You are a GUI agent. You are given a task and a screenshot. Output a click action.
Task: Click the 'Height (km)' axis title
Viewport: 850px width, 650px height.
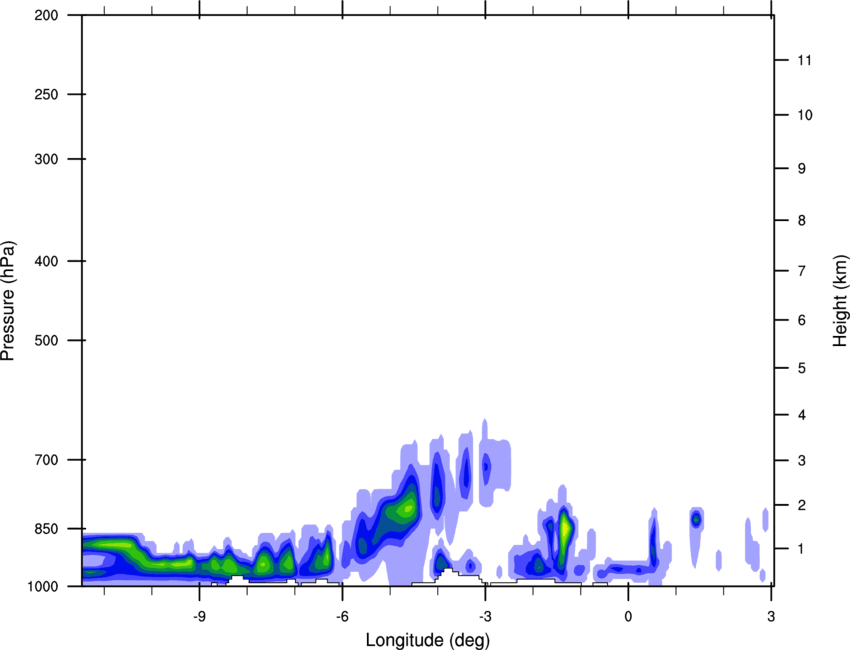840,301
